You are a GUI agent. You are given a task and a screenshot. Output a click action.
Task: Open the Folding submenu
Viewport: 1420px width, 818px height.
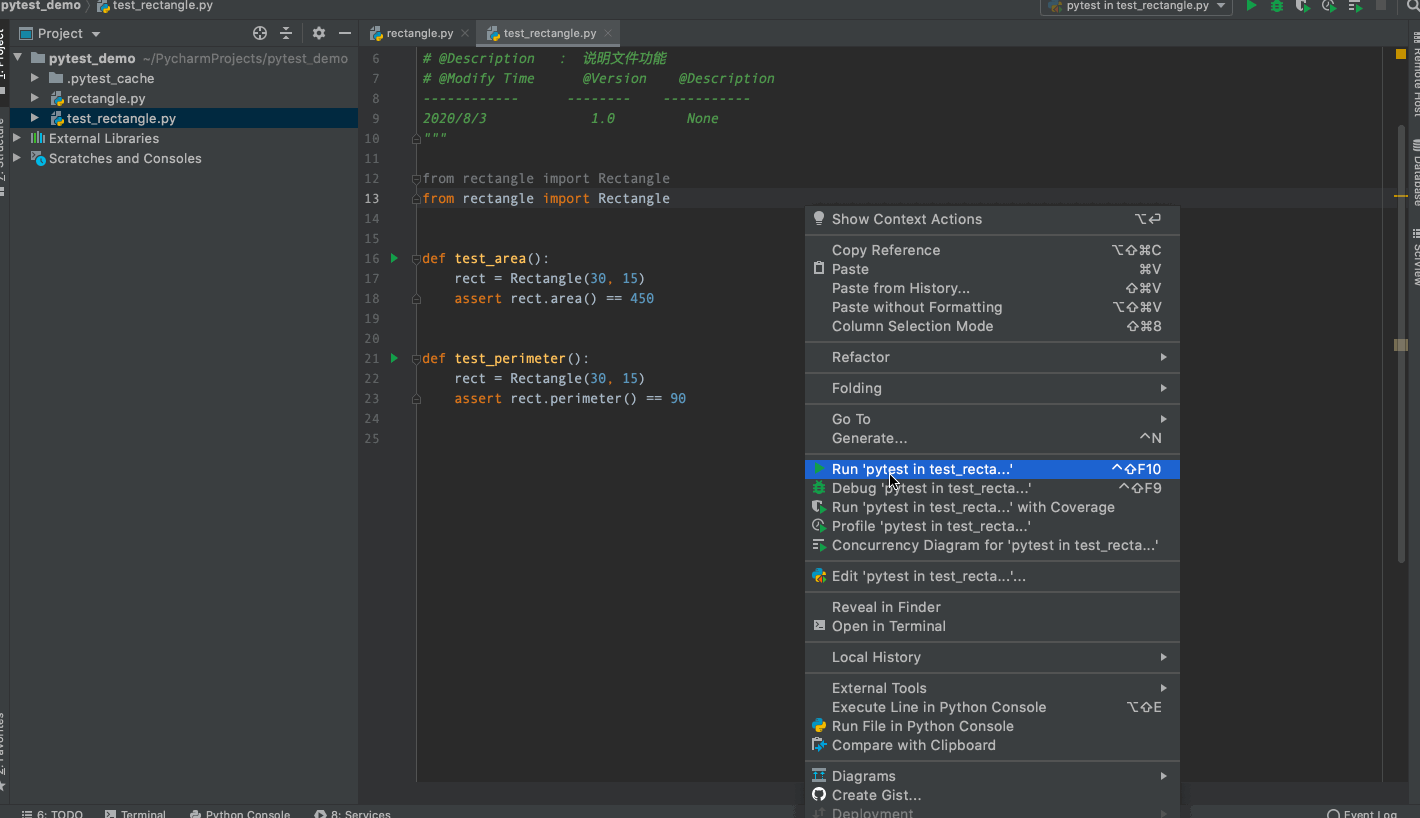point(992,388)
